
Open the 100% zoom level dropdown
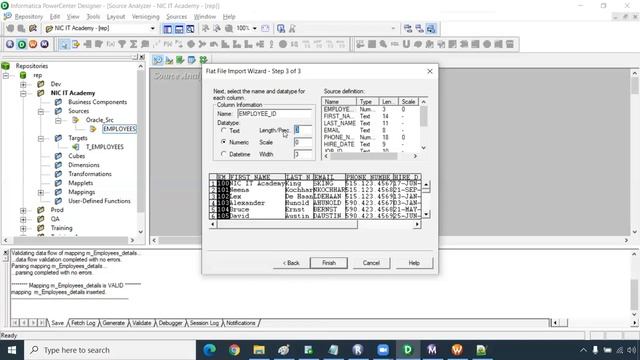click(x=255, y=29)
